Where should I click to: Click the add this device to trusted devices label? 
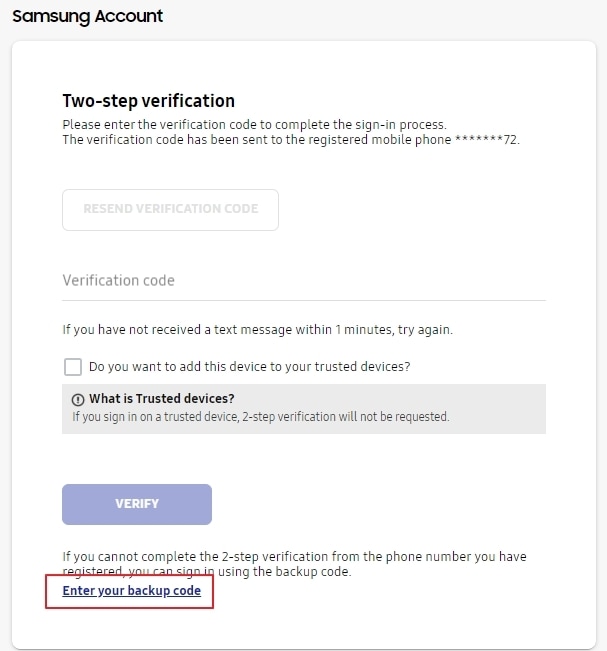tap(250, 367)
